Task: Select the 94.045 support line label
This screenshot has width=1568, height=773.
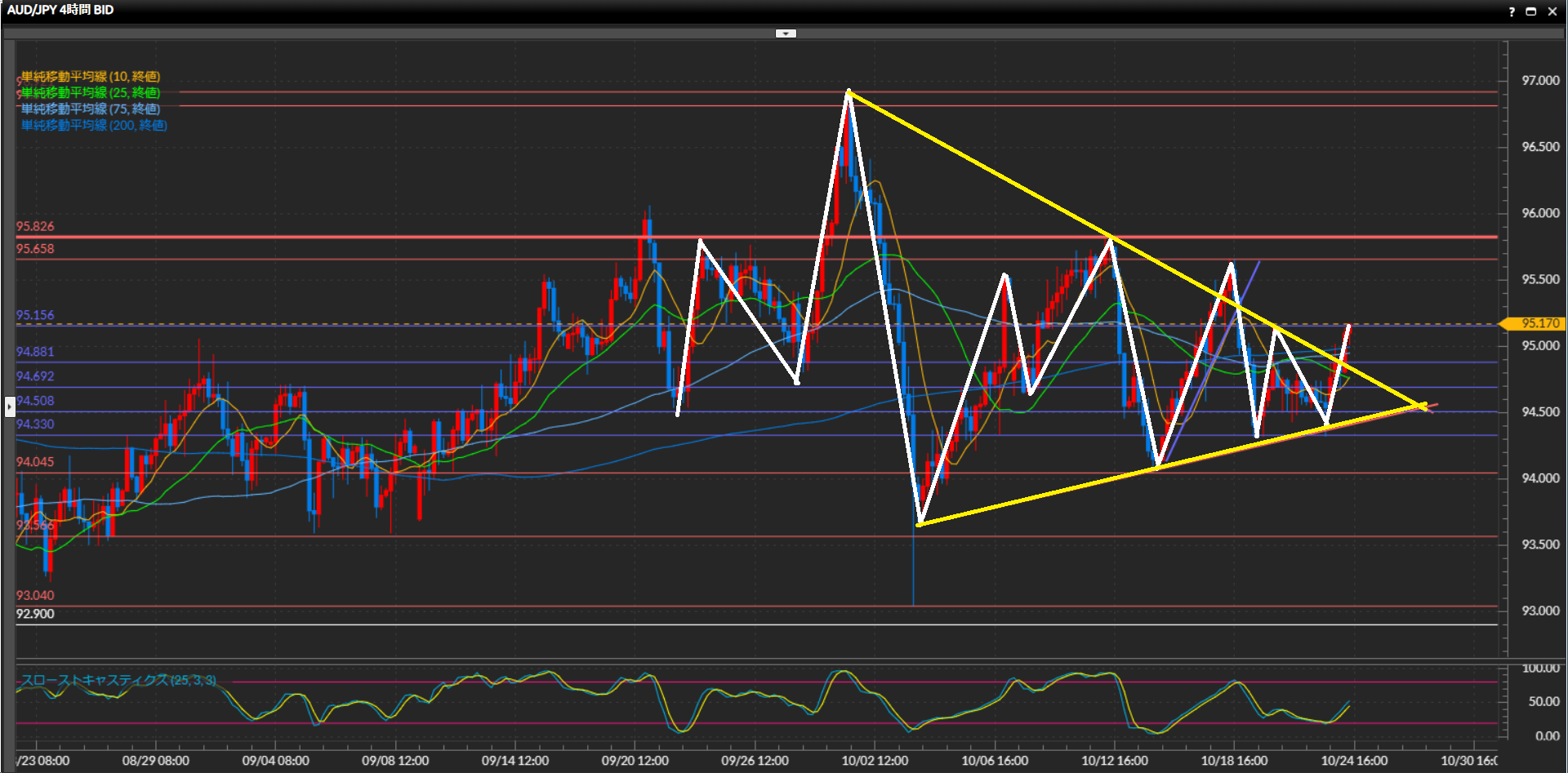Action: coord(35,462)
